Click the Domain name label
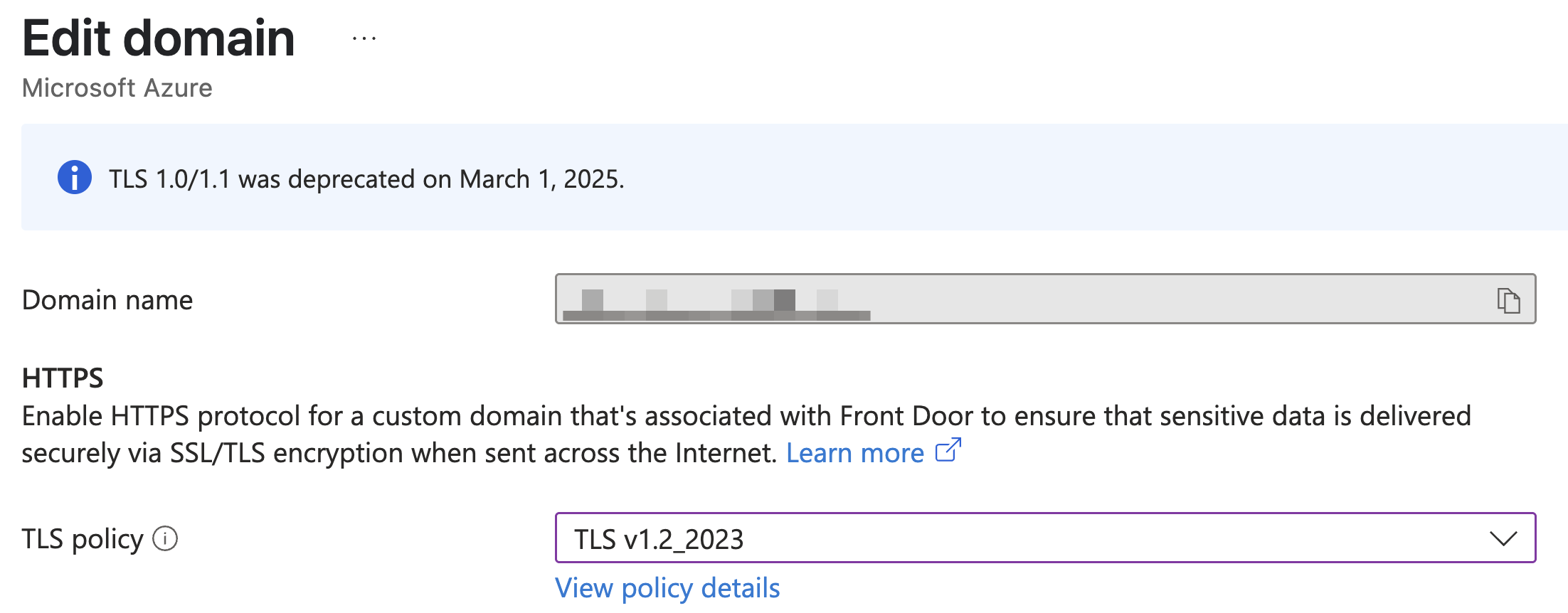Image resolution: width=1568 pixels, height=613 pixels. (107, 300)
